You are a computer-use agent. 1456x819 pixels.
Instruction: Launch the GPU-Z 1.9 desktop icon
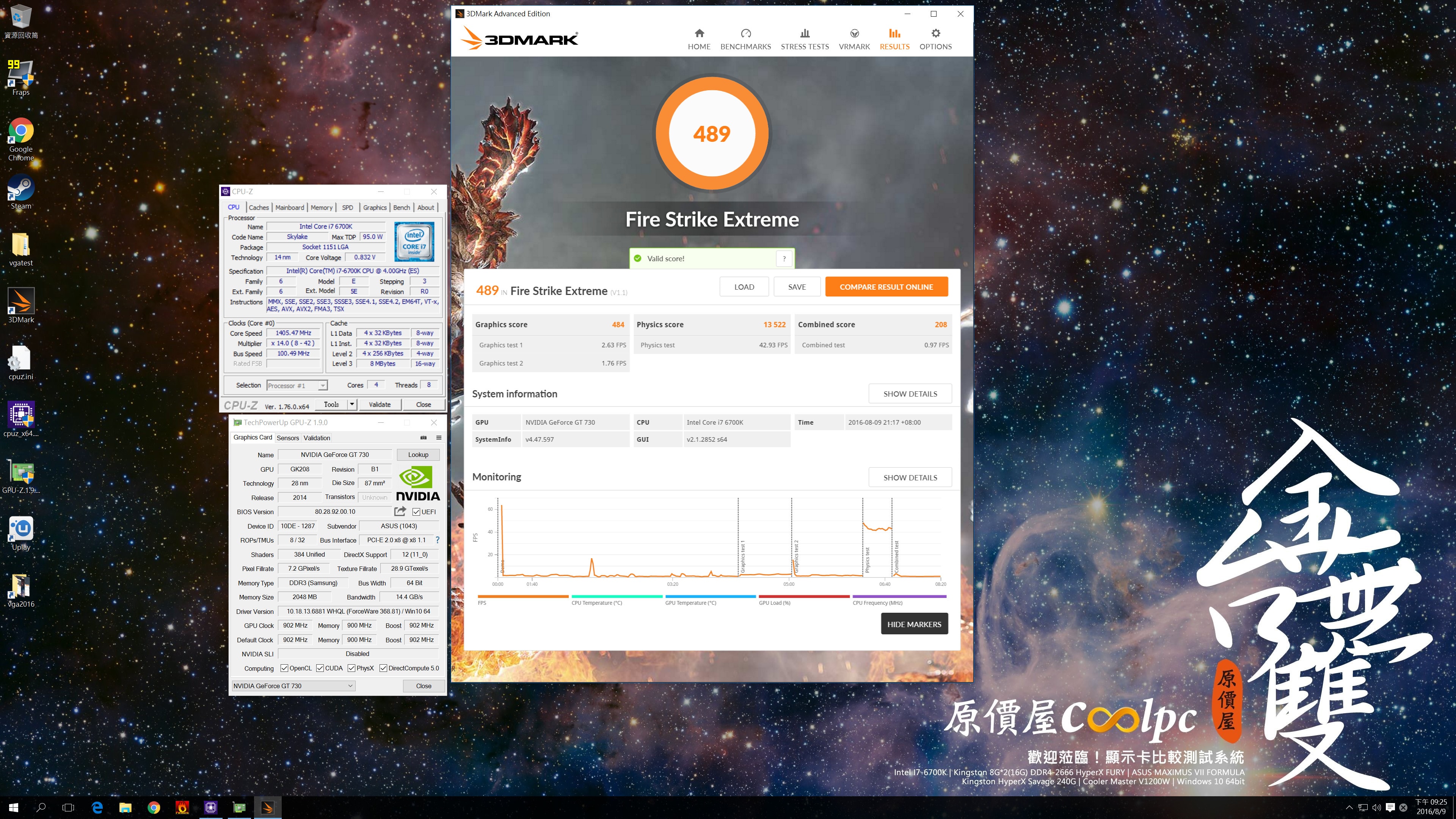click(21, 477)
